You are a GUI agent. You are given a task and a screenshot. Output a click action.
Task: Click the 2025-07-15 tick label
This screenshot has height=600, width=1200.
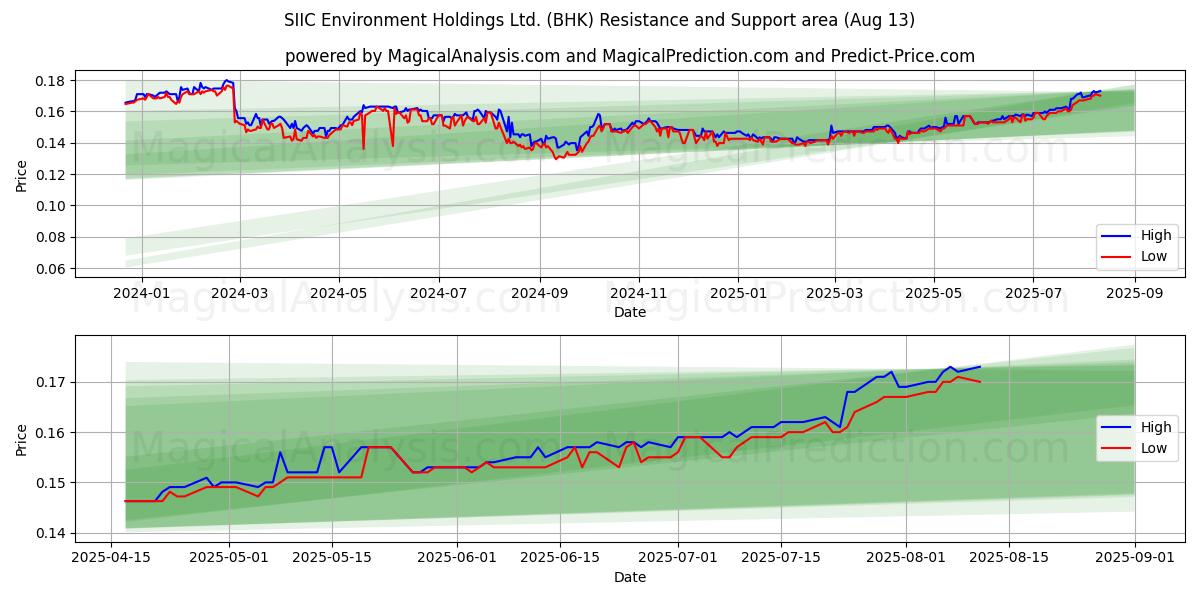(x=781, y=558)
